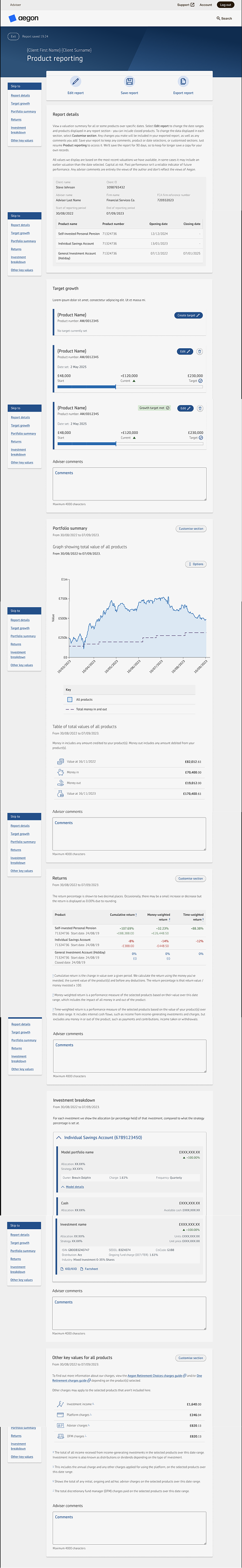Click the Comments box under Other key values
Screen dimensions: 242x1568
129,1528
